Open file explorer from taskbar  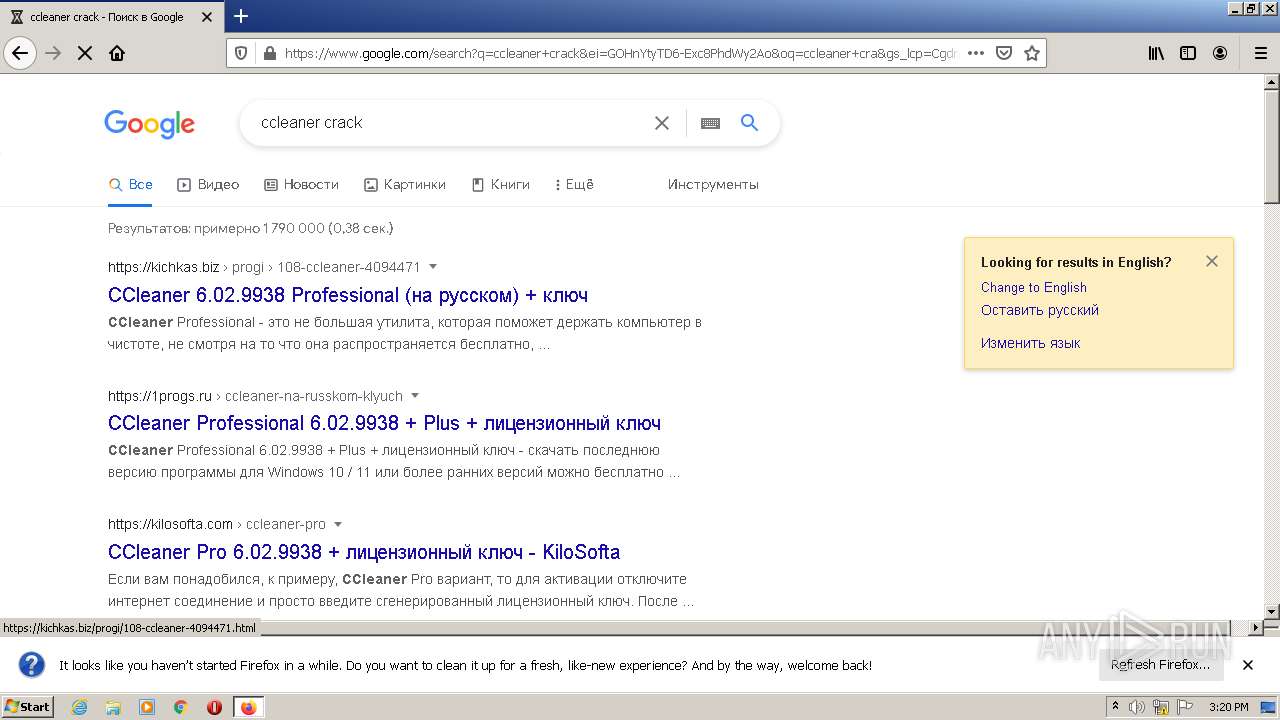113,707
